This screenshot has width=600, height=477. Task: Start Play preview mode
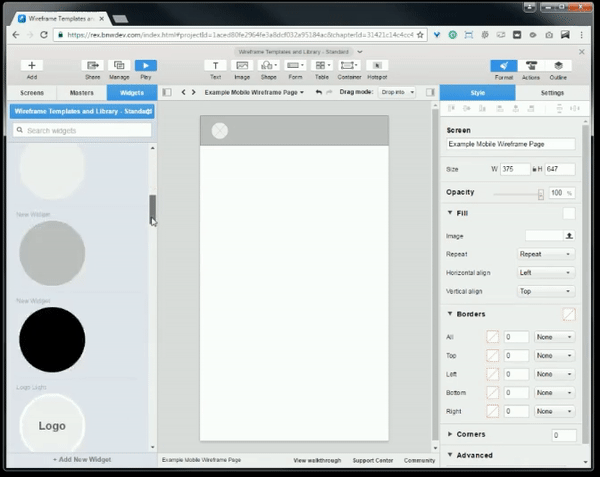tap(146, 65)
